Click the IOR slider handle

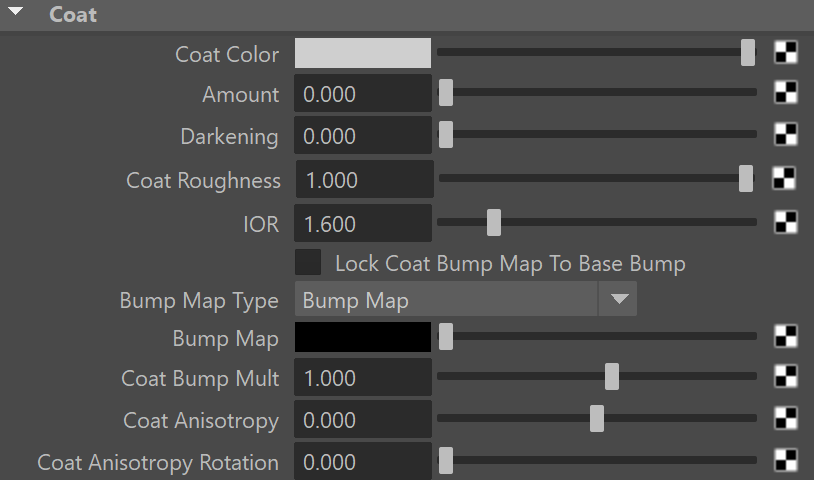click(x=494, y=223)
